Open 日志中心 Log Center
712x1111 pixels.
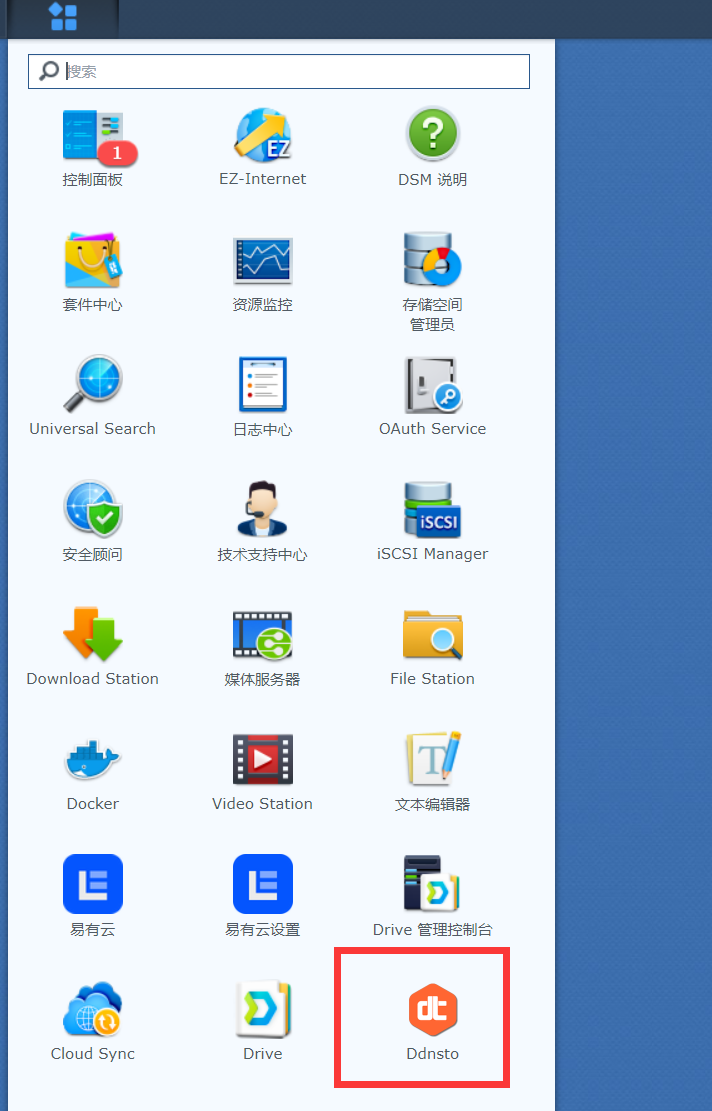(x=263, y=397)
